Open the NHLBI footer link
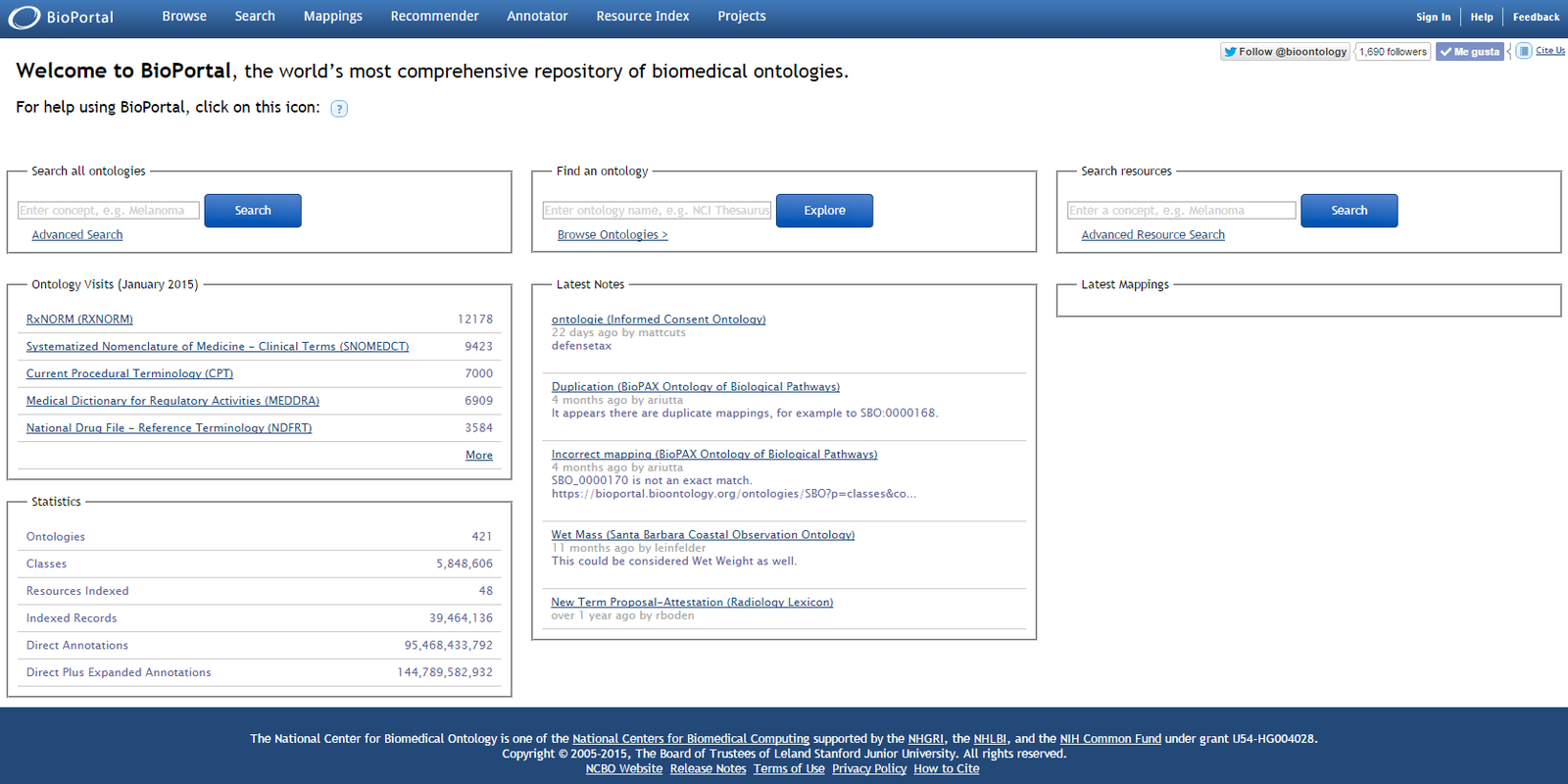The width and height of the screenshot is (1568, 784). coord(991,739)
